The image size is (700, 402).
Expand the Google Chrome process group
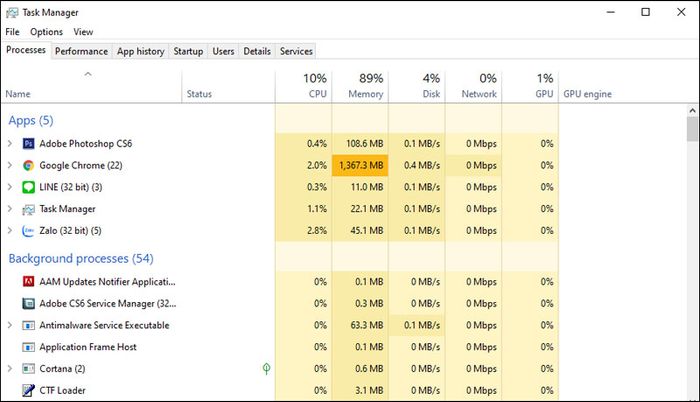pyautogui.click(x=10, y=165)
